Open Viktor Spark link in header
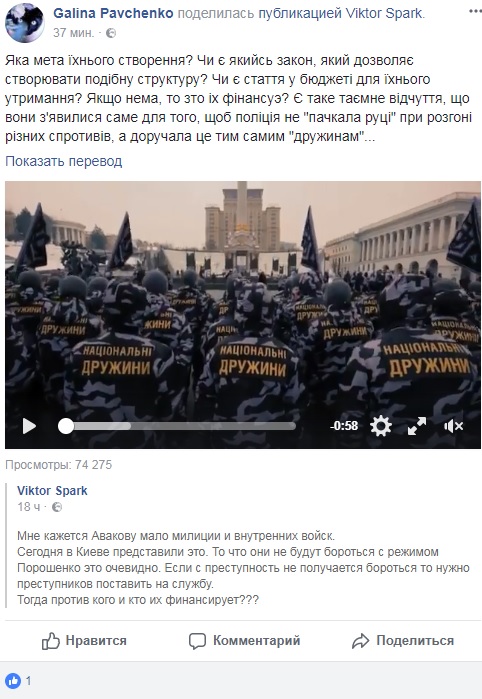Image resolution: width=482 pixels, height=699 pixels. click(x=385, y=13)
